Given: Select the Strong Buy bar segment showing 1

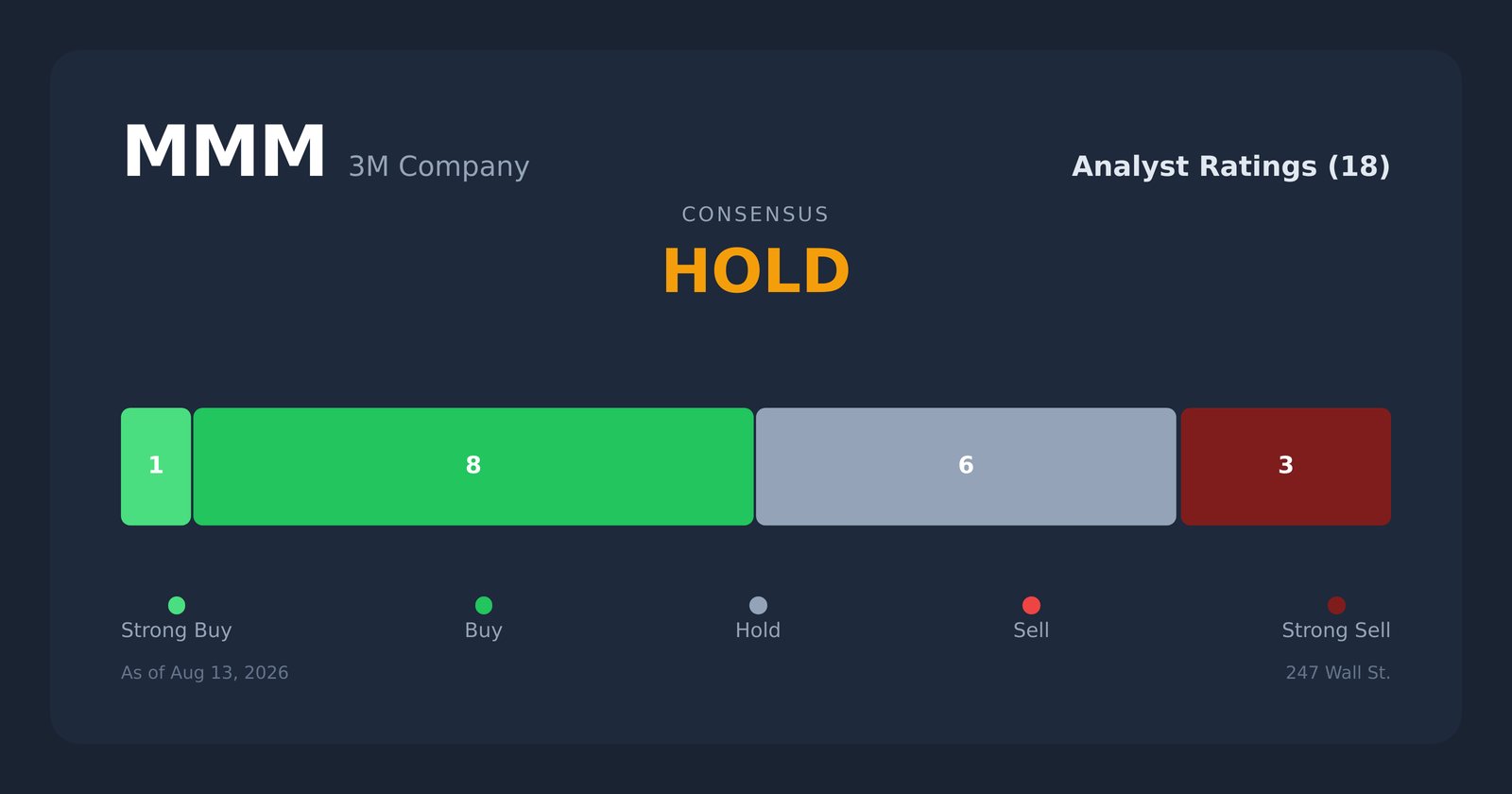Looking at the screenshot, I should click(x=156, y=467).
